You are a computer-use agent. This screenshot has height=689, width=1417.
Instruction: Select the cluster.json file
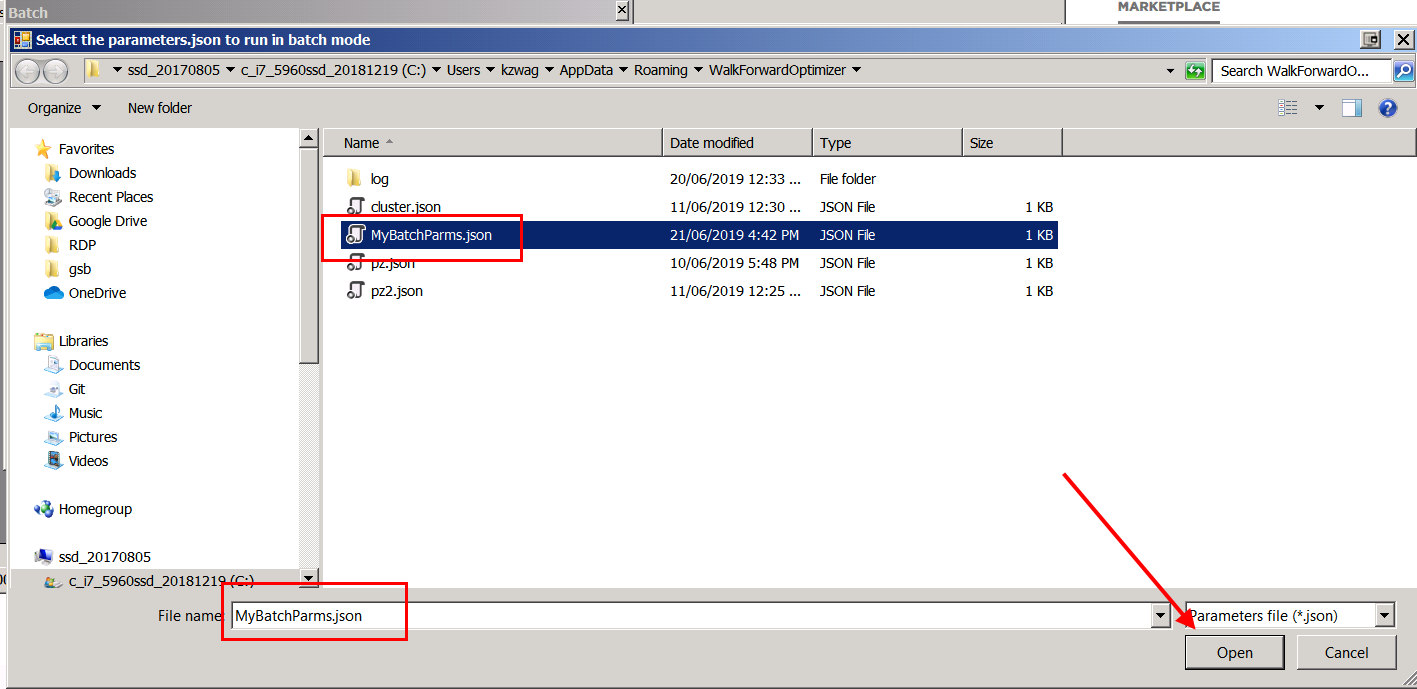click(405, 207)
